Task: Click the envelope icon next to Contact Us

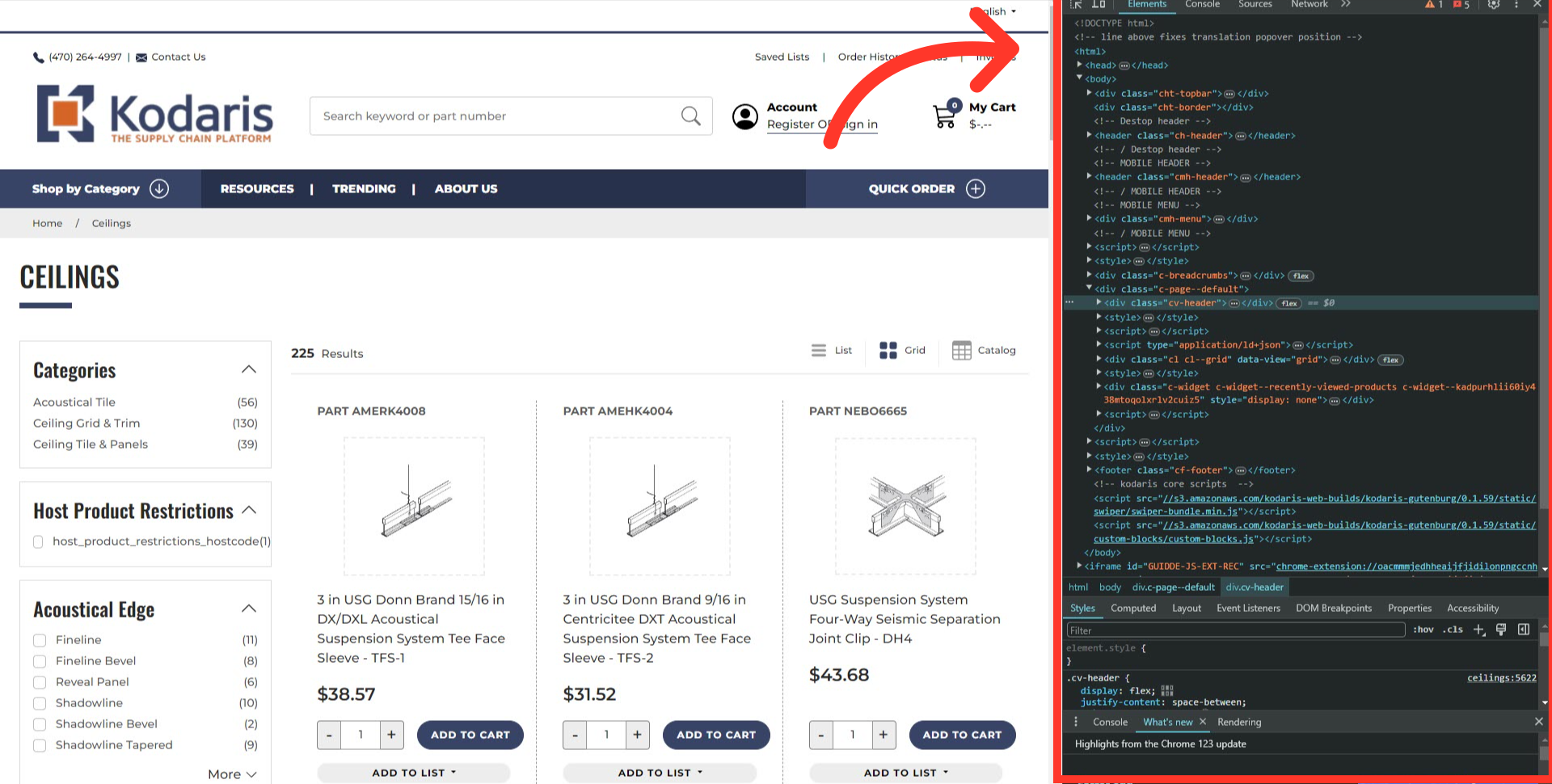Action: tap(141, 57)
